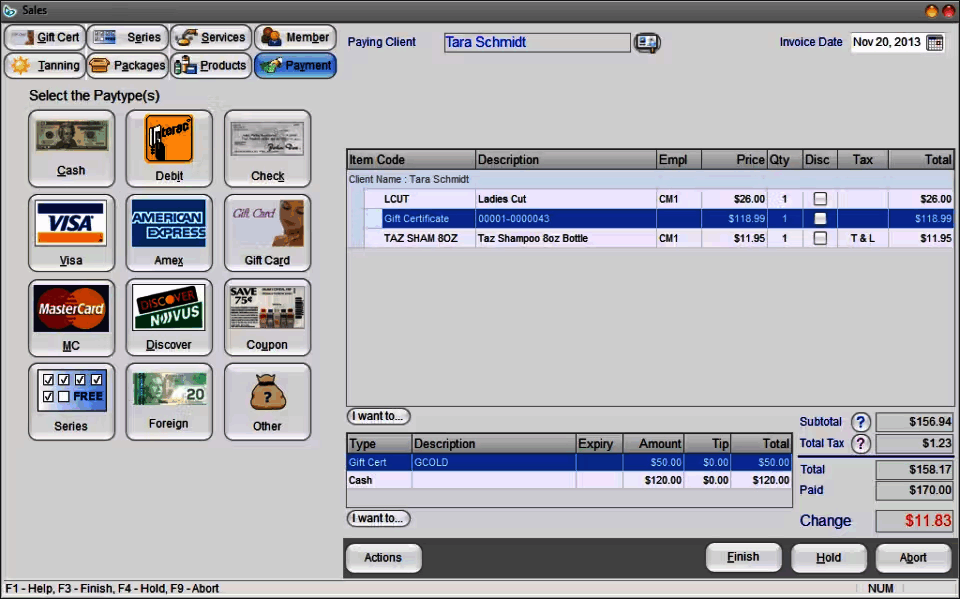Viewport: 960px width, 599px height.
Task: Check discount box for Taz Shampoo
Action: point(820,239)
